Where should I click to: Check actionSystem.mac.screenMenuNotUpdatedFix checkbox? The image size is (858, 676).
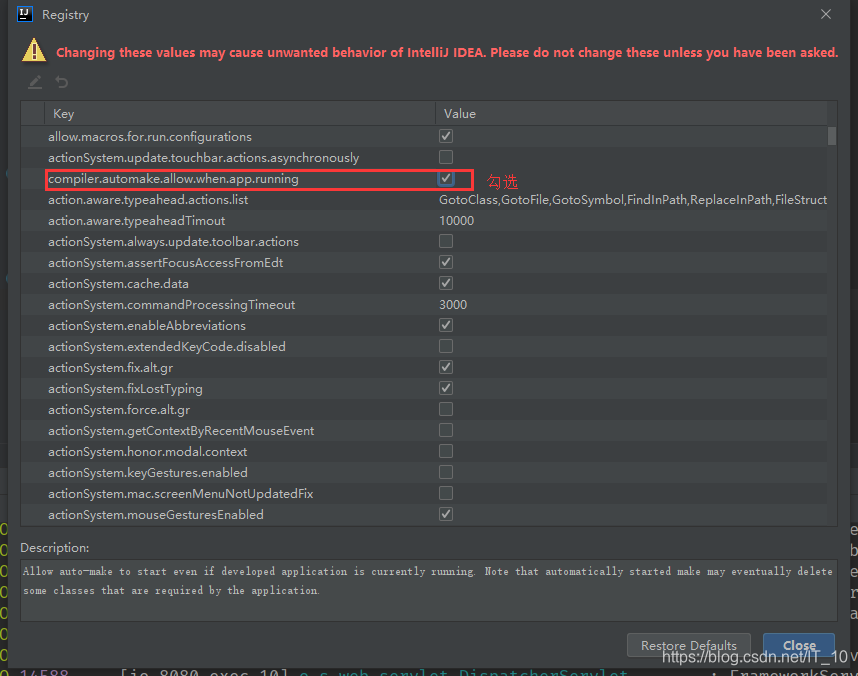pyautogui.click(x=446, y=493)
